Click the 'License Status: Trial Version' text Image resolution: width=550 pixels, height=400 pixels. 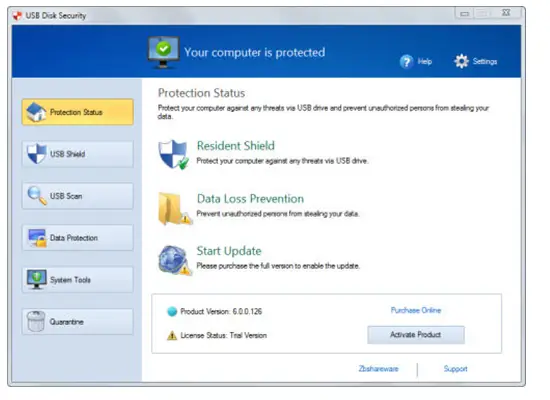point(223,335)
